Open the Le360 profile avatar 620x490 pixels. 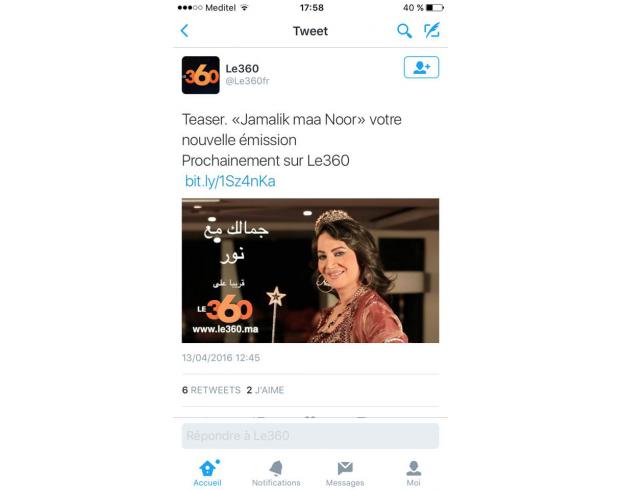tap(200, 75)
